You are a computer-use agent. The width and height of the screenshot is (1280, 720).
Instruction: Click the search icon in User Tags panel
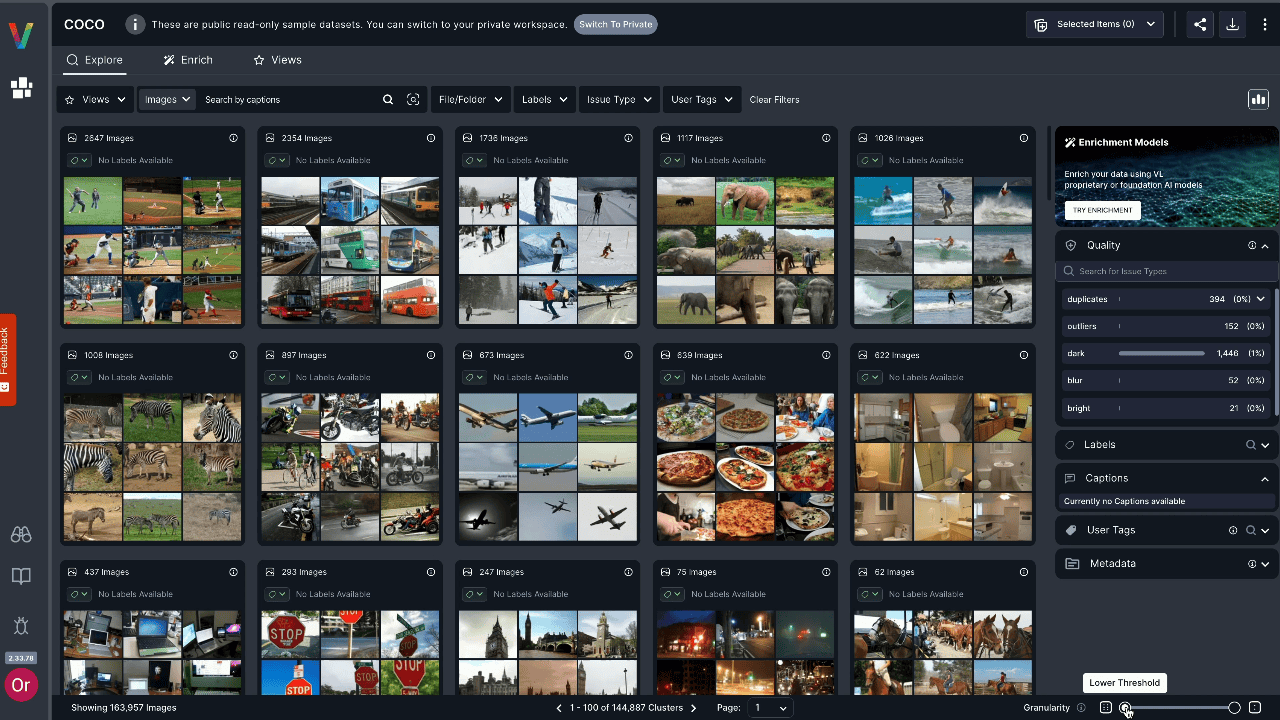coord(1251,531)
